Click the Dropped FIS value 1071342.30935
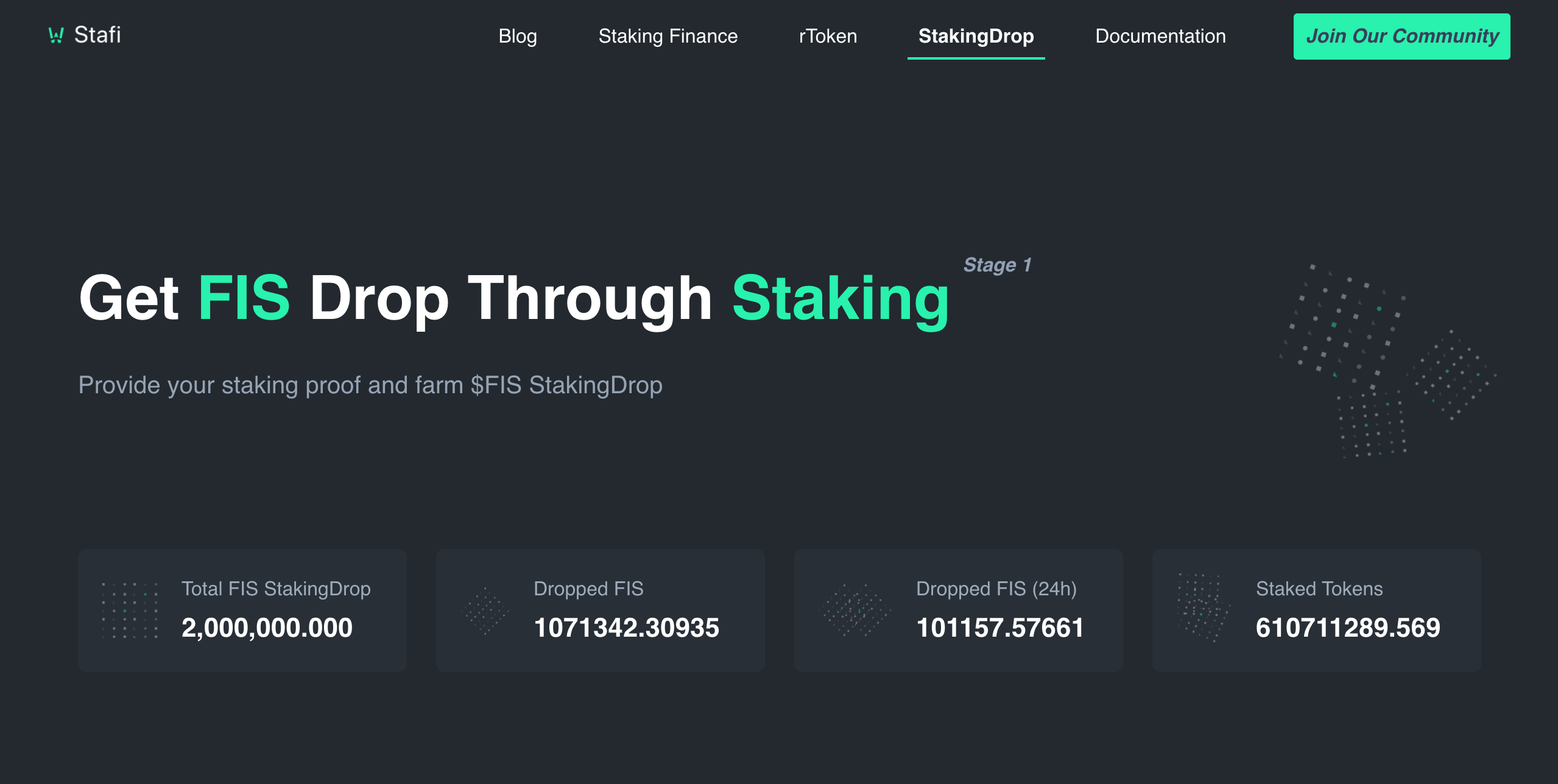 (x=626, y=628)
